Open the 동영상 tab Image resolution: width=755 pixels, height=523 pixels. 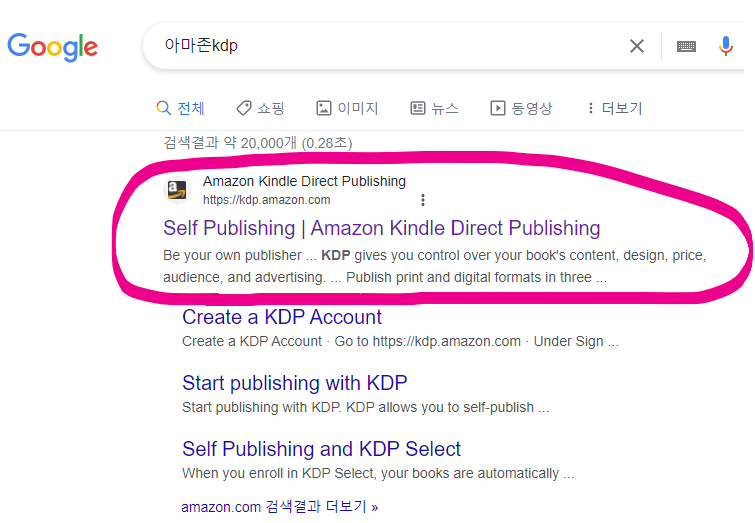coord(521,108)
